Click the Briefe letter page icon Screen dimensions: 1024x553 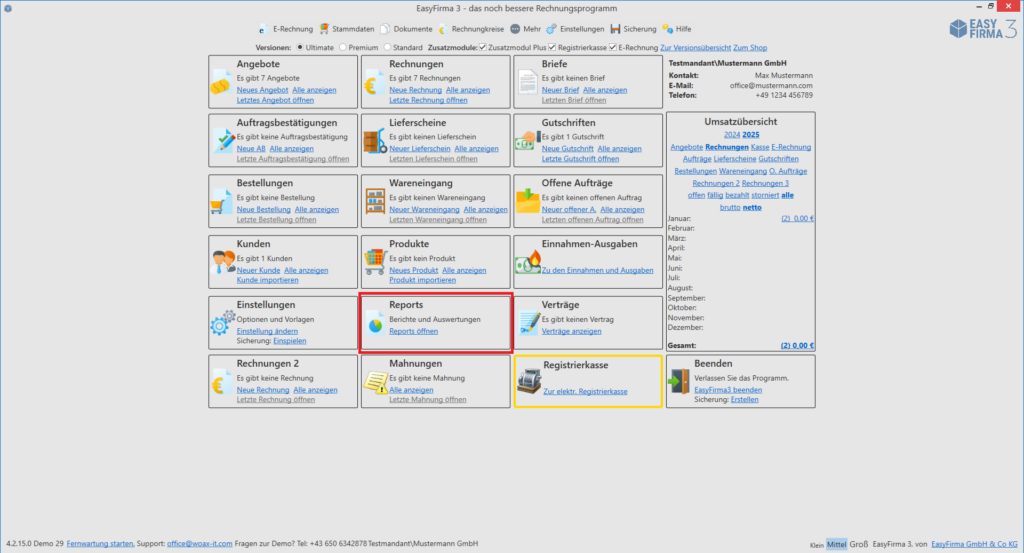[527, 84]
